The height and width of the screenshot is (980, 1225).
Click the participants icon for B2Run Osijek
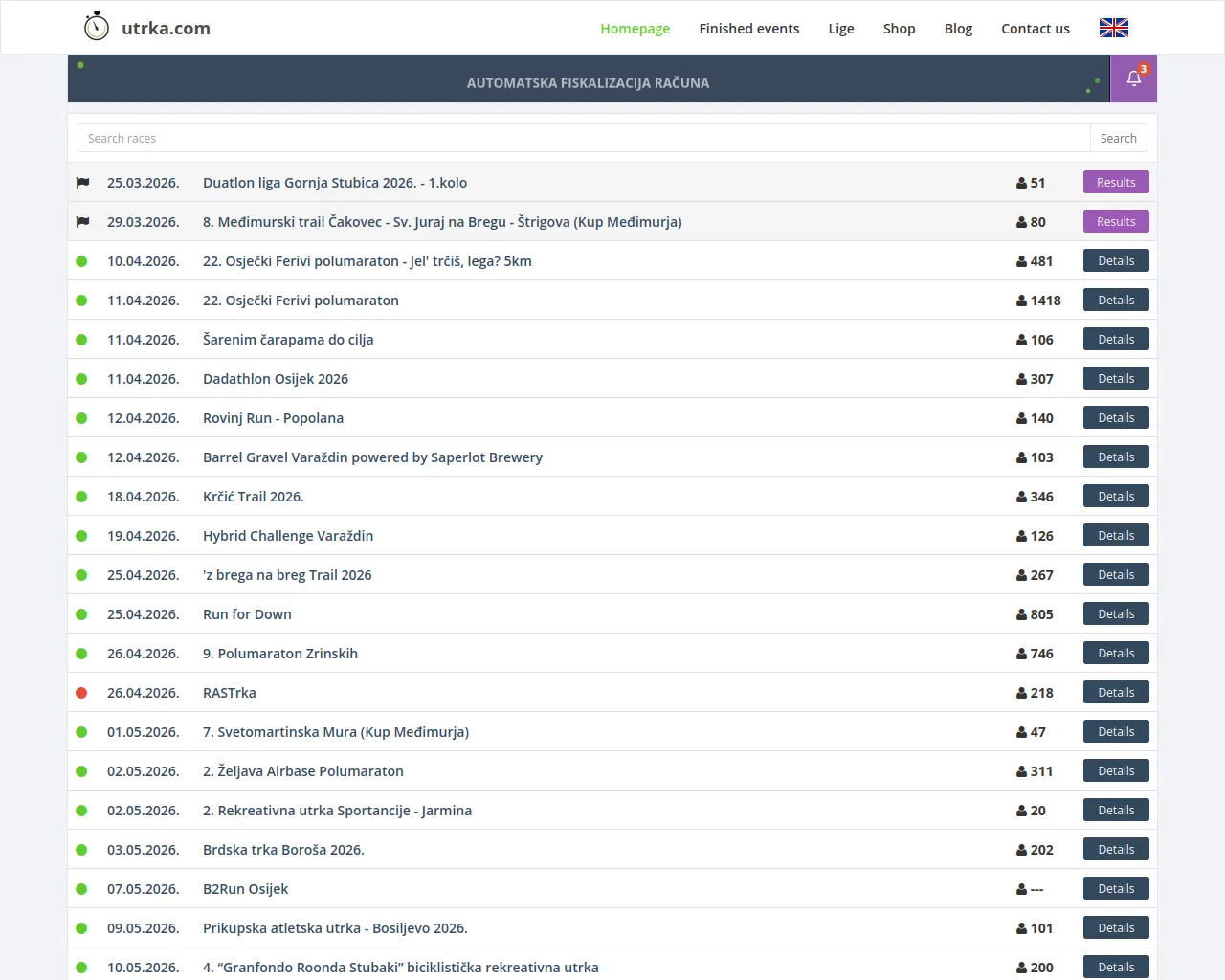1023,888
